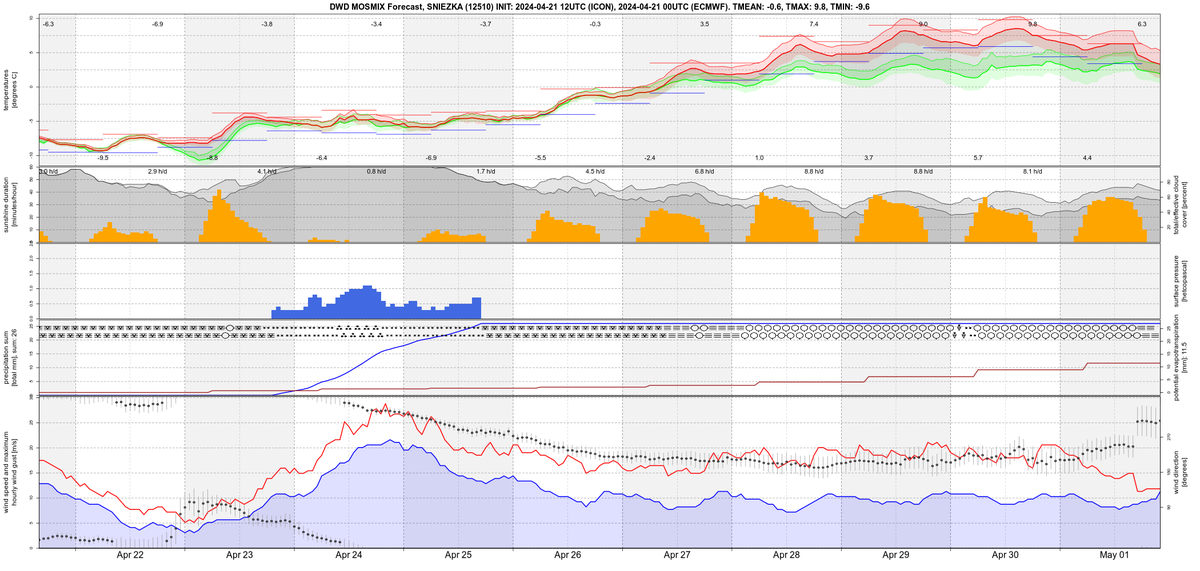Click the -3.8 daily maximum temperature value
1200x571 pixels.
[x=267, y=23]
